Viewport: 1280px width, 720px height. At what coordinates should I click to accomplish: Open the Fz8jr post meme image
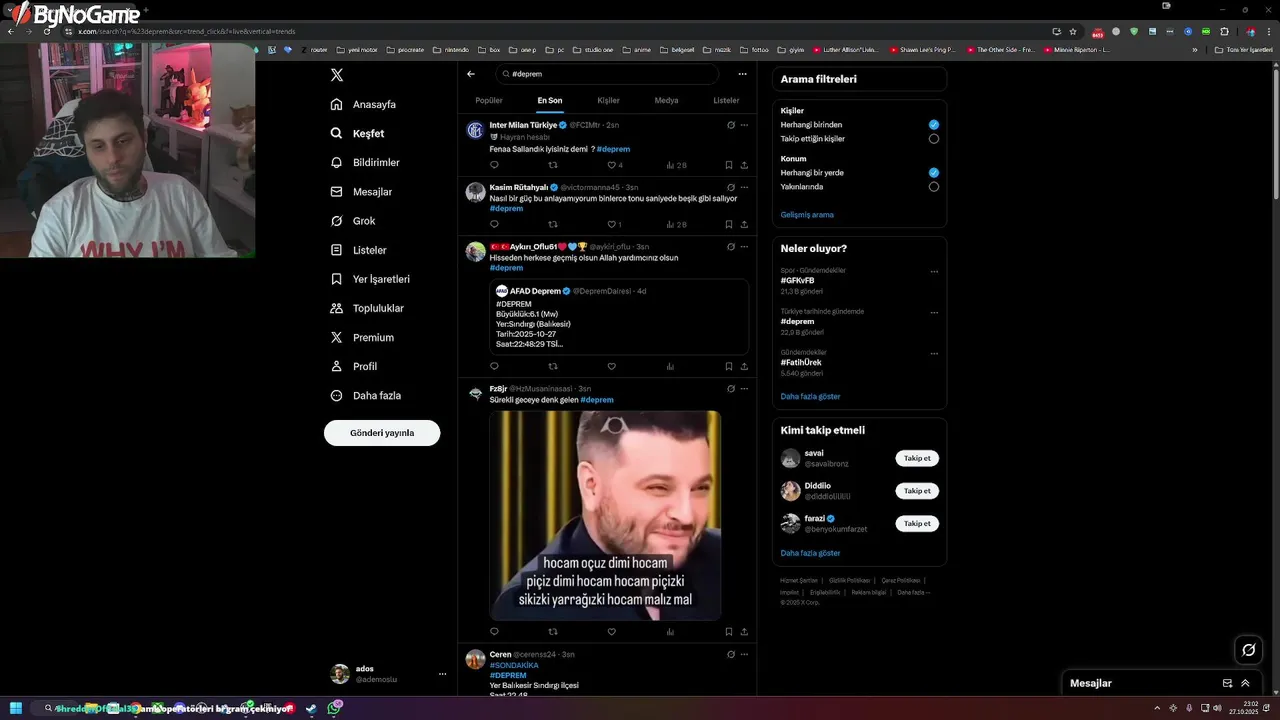pyautogui.click(x=605, y=515)
